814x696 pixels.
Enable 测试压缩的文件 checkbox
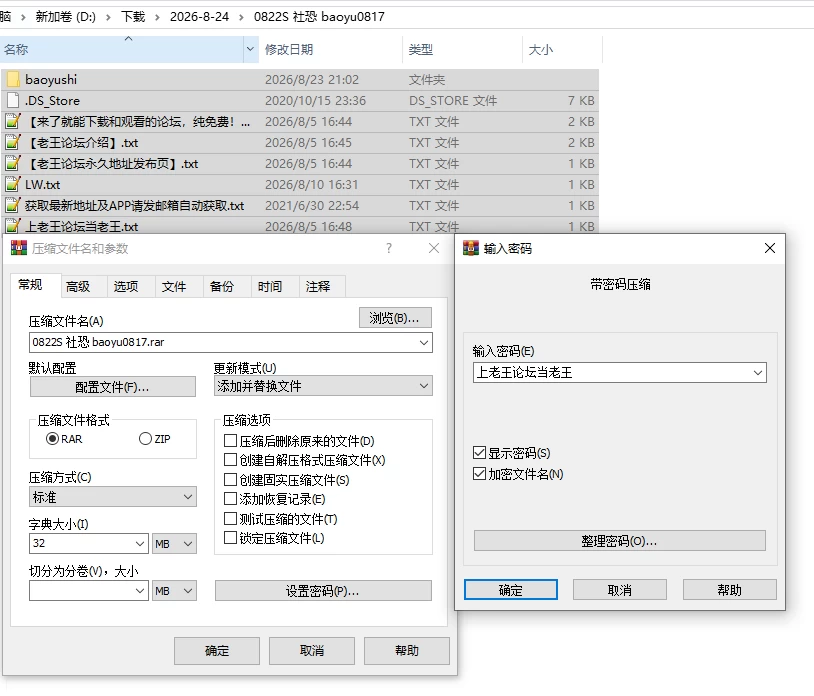230,518
